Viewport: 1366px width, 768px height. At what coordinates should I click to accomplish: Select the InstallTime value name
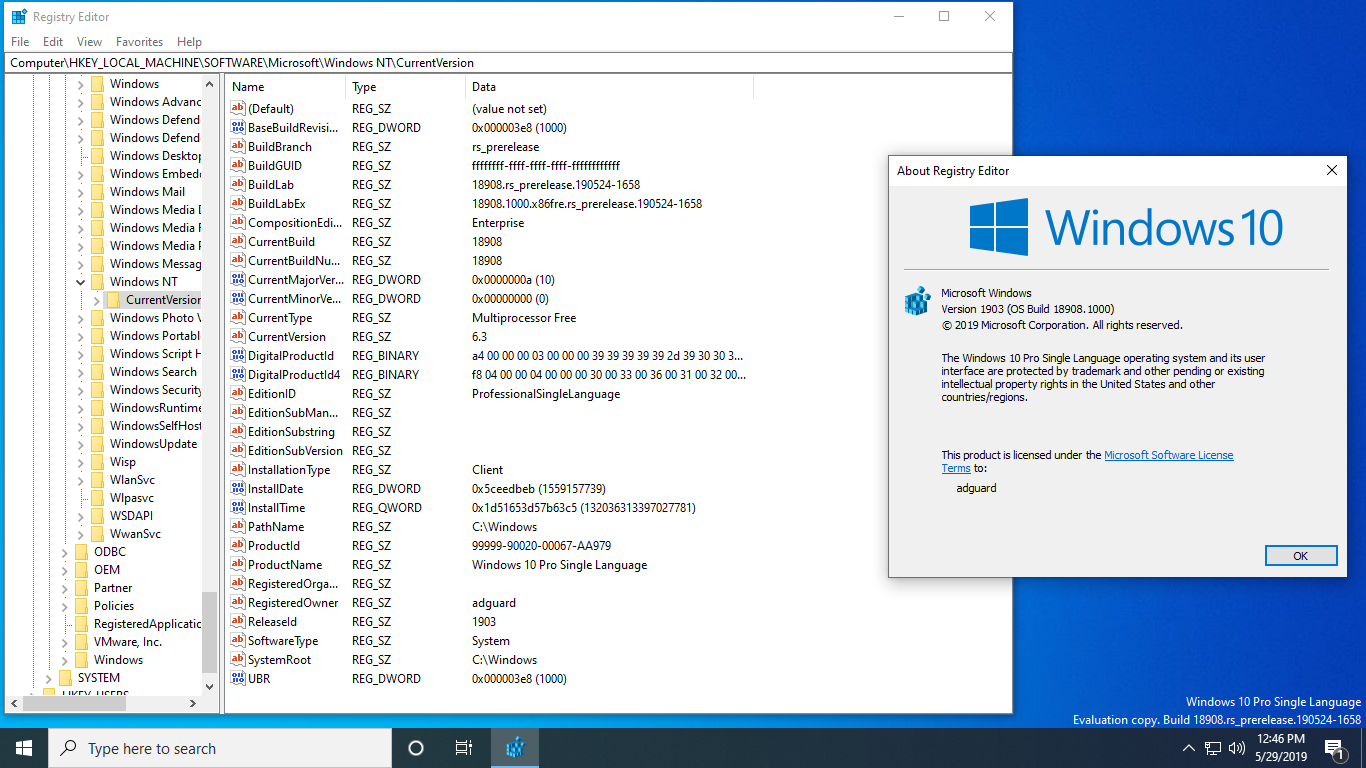click(x=277, y=507)
